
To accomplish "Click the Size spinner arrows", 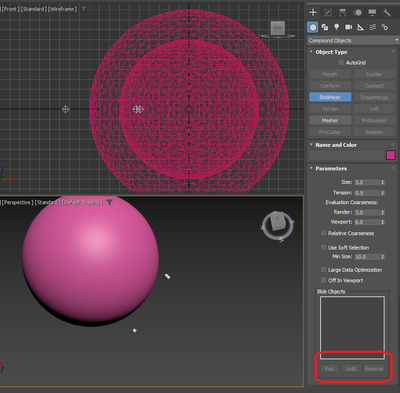I will click(x=383, y=182).
